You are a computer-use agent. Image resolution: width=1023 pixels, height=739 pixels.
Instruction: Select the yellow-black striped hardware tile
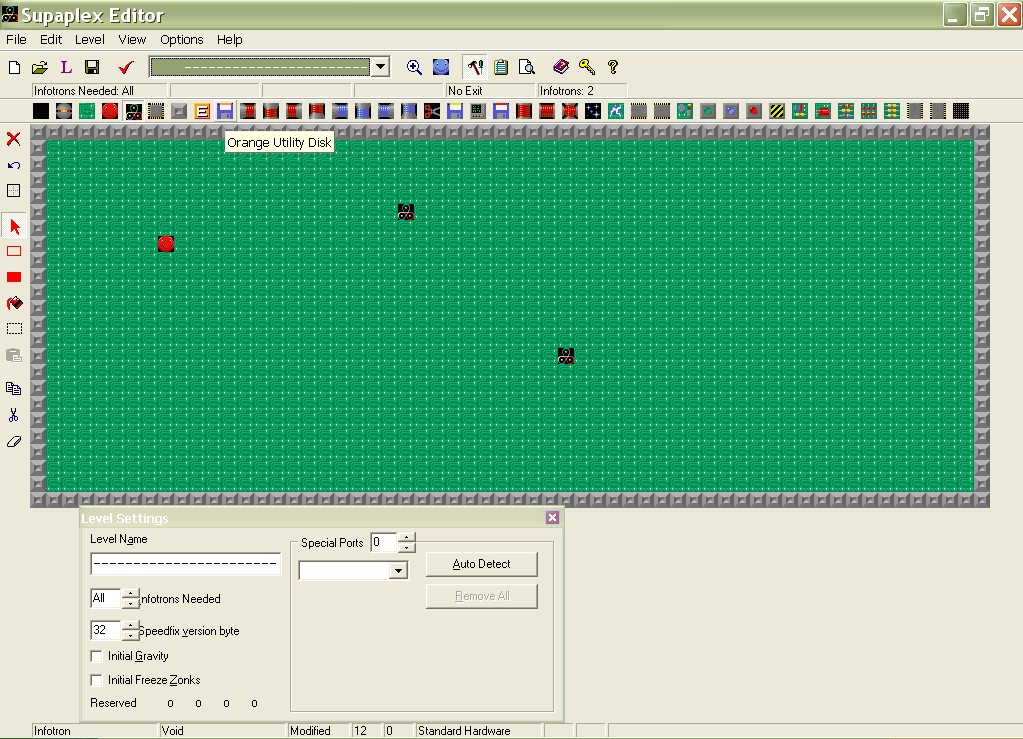(776, 111)
